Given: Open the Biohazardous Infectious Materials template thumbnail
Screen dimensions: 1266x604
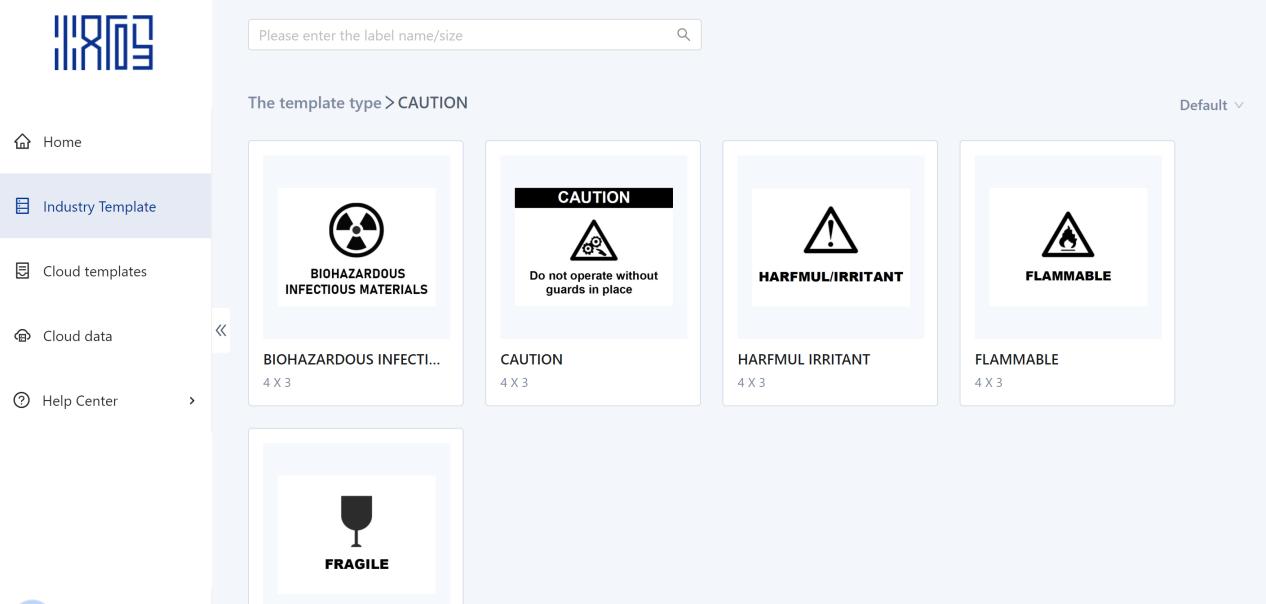Looking at the screenshot, I should (x=356, y=247).
